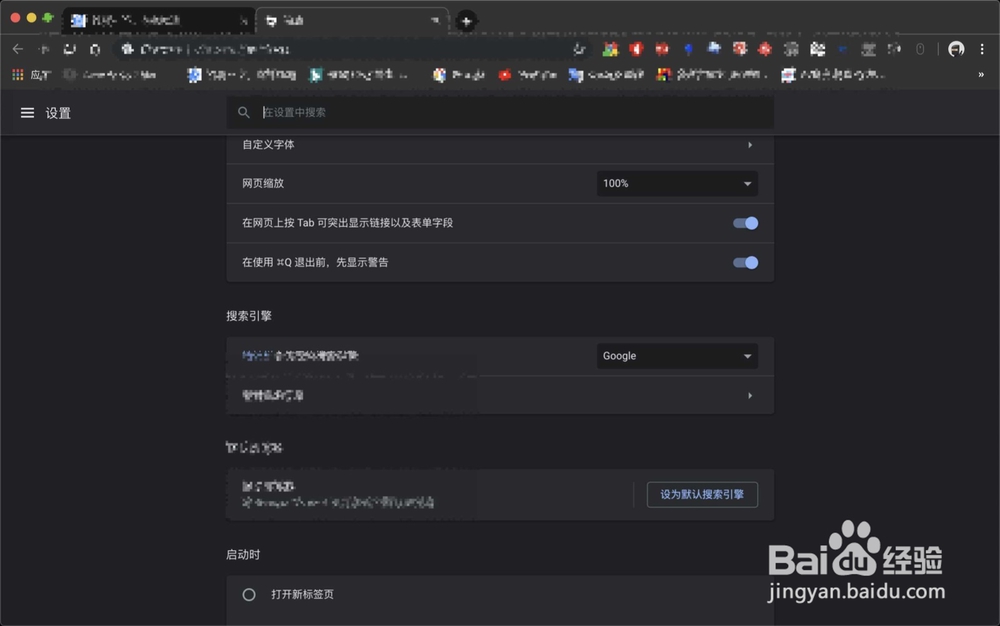Viewport: 1000px width, 626px height.
Task: Click the 设为默认搜索引擎 button
Action: tap(702, 494)
